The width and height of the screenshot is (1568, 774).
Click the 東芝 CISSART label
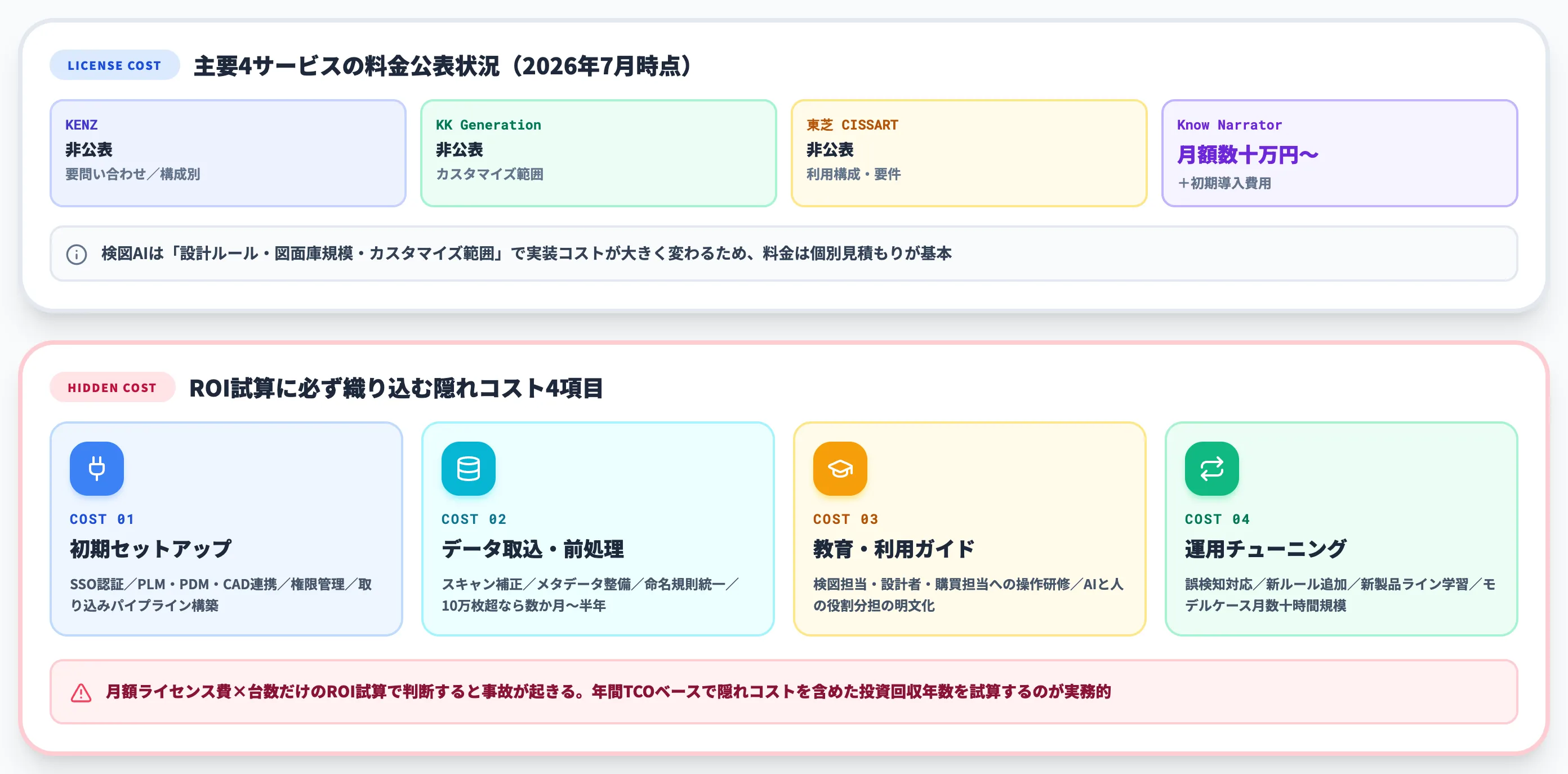pos(852,125)
